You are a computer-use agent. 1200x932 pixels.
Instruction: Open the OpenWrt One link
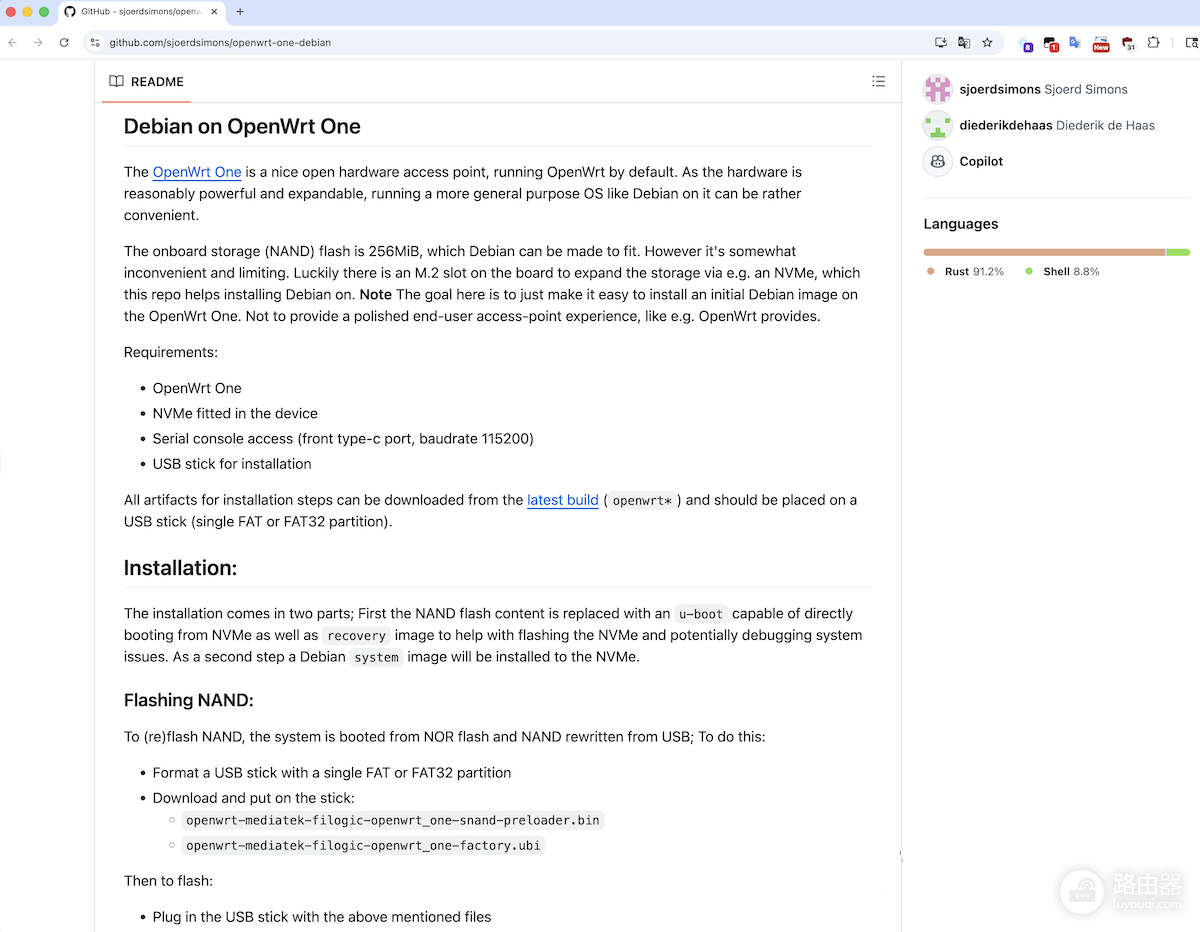(x=197, y=172)
